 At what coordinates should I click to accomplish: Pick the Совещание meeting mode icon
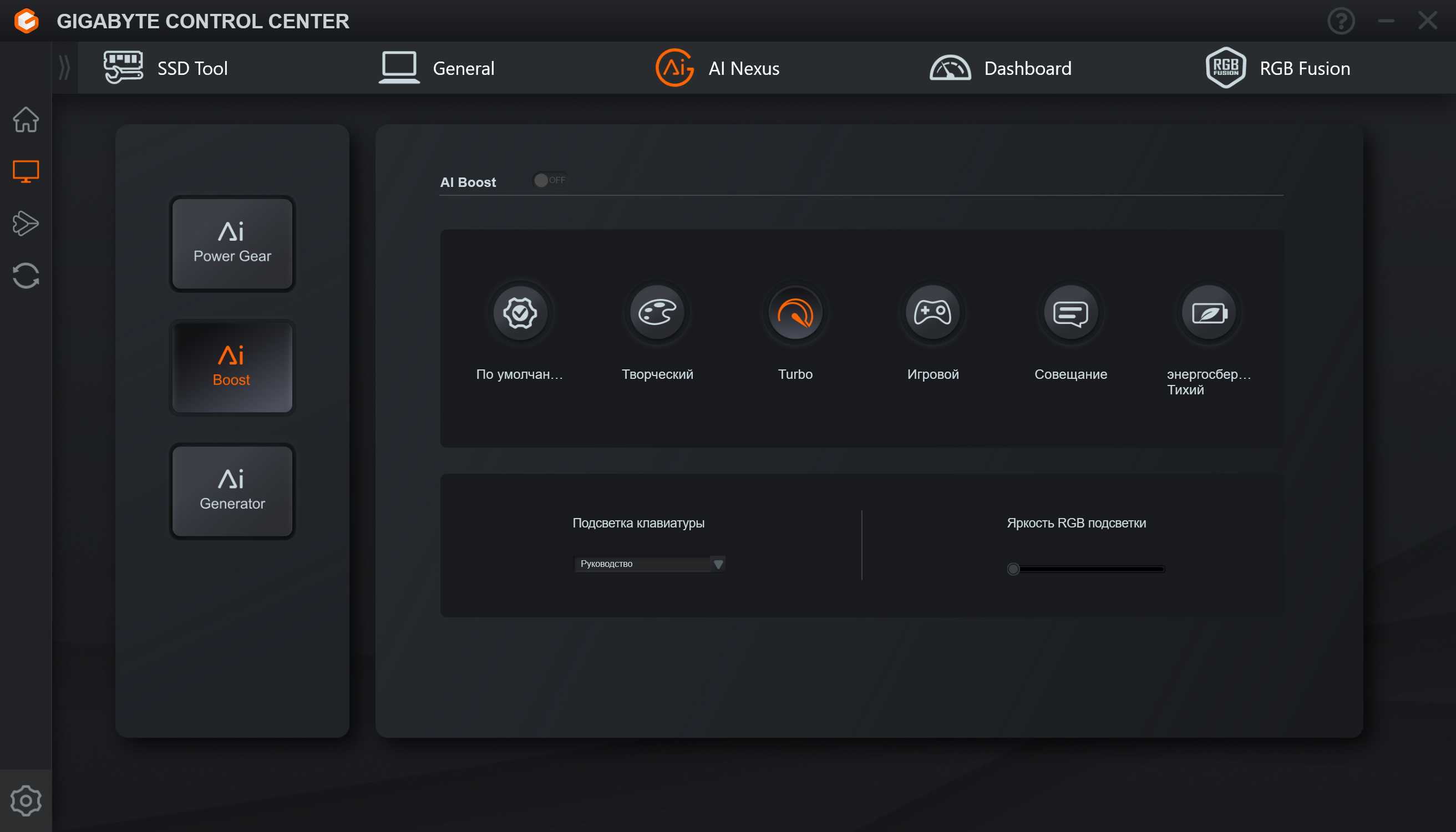tap(1071, 313)
